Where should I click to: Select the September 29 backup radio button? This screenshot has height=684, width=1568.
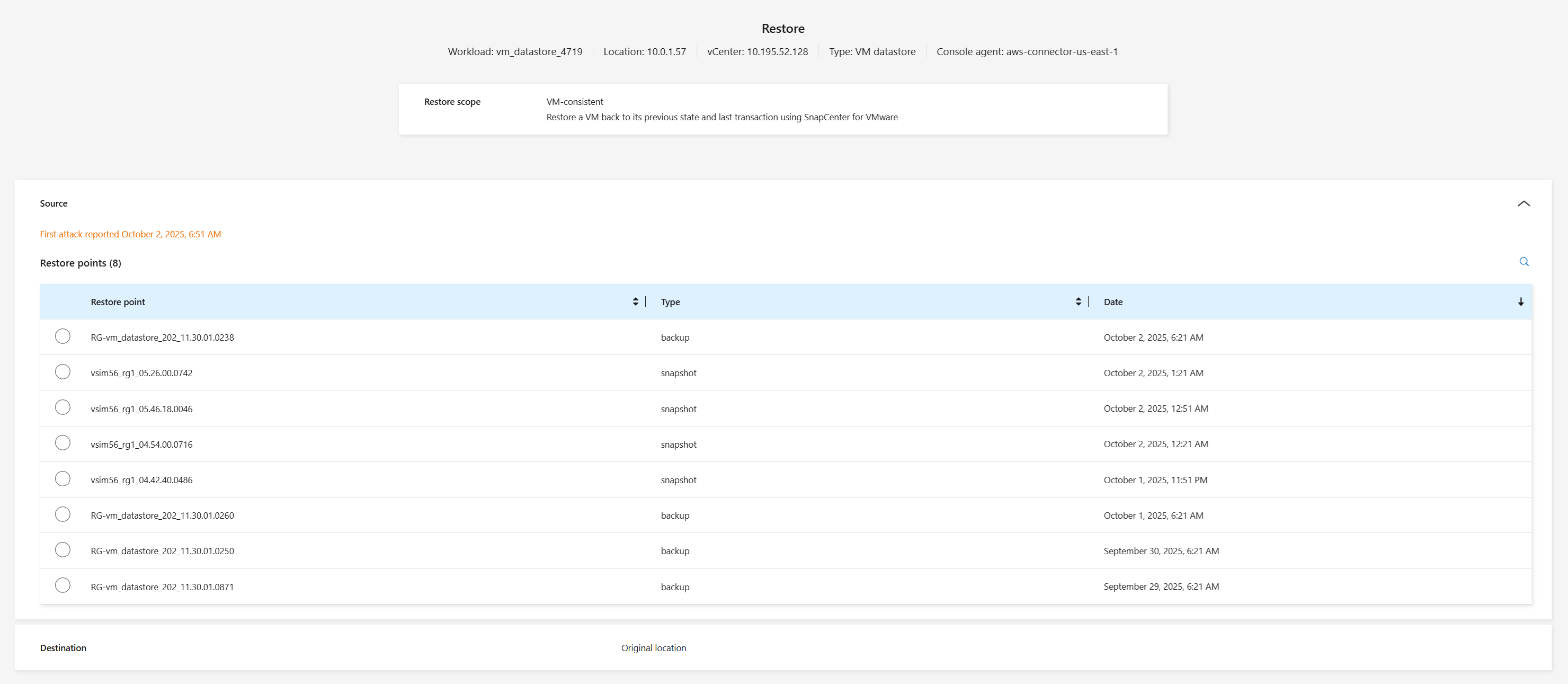63,585
